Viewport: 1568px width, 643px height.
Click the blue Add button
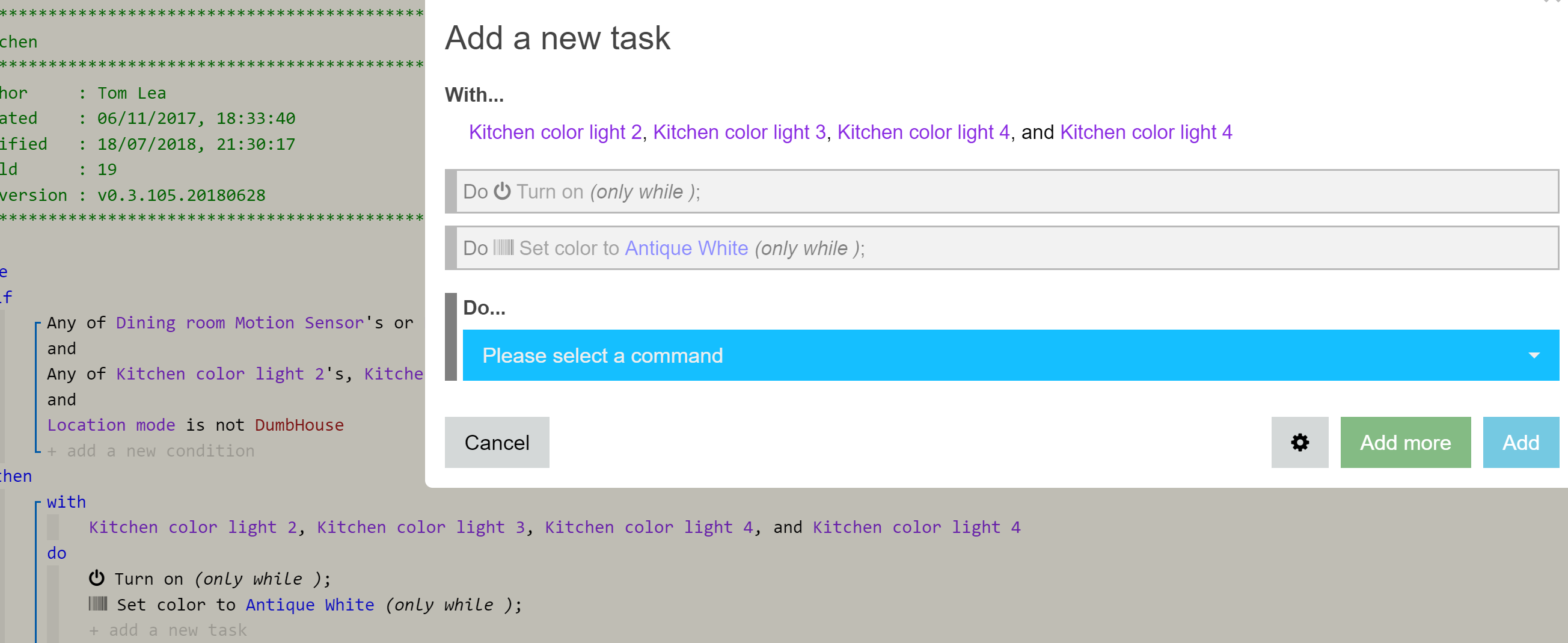pyautogui.click(x=1521, y=442)
